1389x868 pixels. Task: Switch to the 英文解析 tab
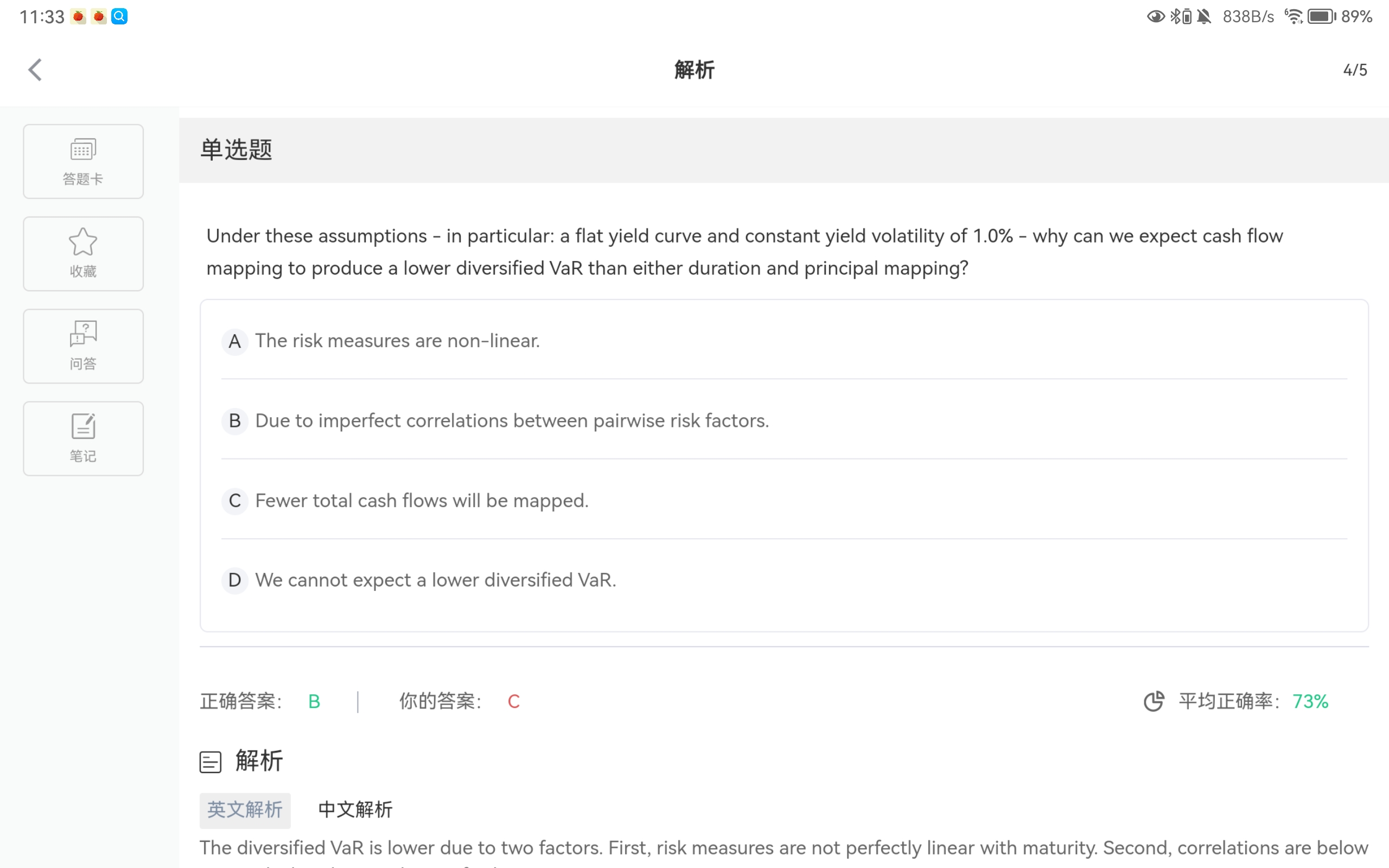tap(245, 810)
